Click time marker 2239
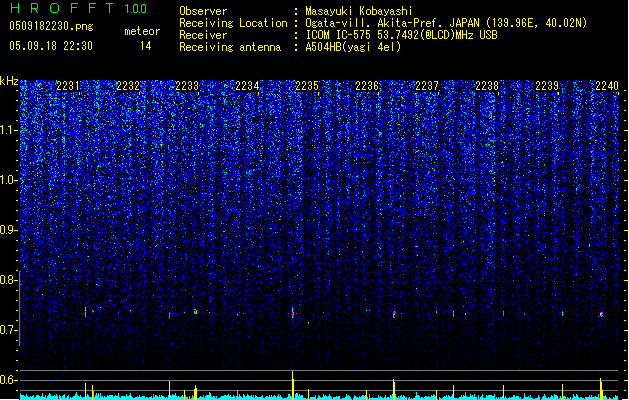 547,86
